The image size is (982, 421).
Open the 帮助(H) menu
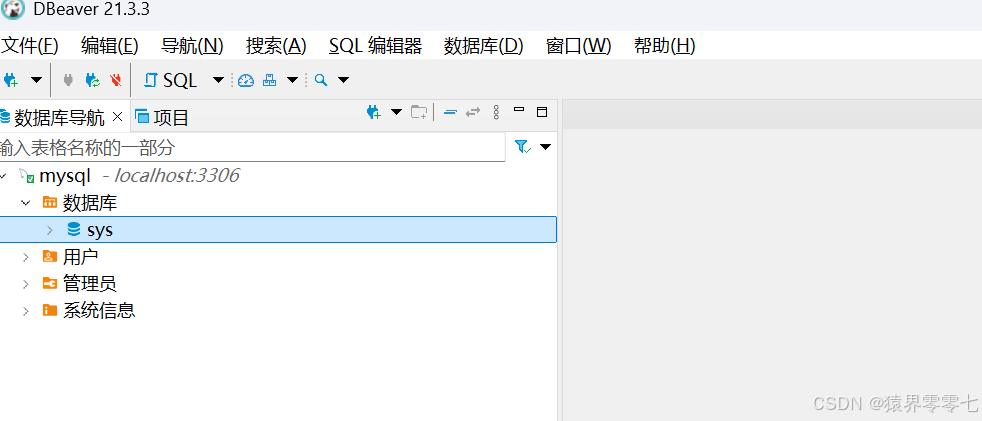coord(664,46)
